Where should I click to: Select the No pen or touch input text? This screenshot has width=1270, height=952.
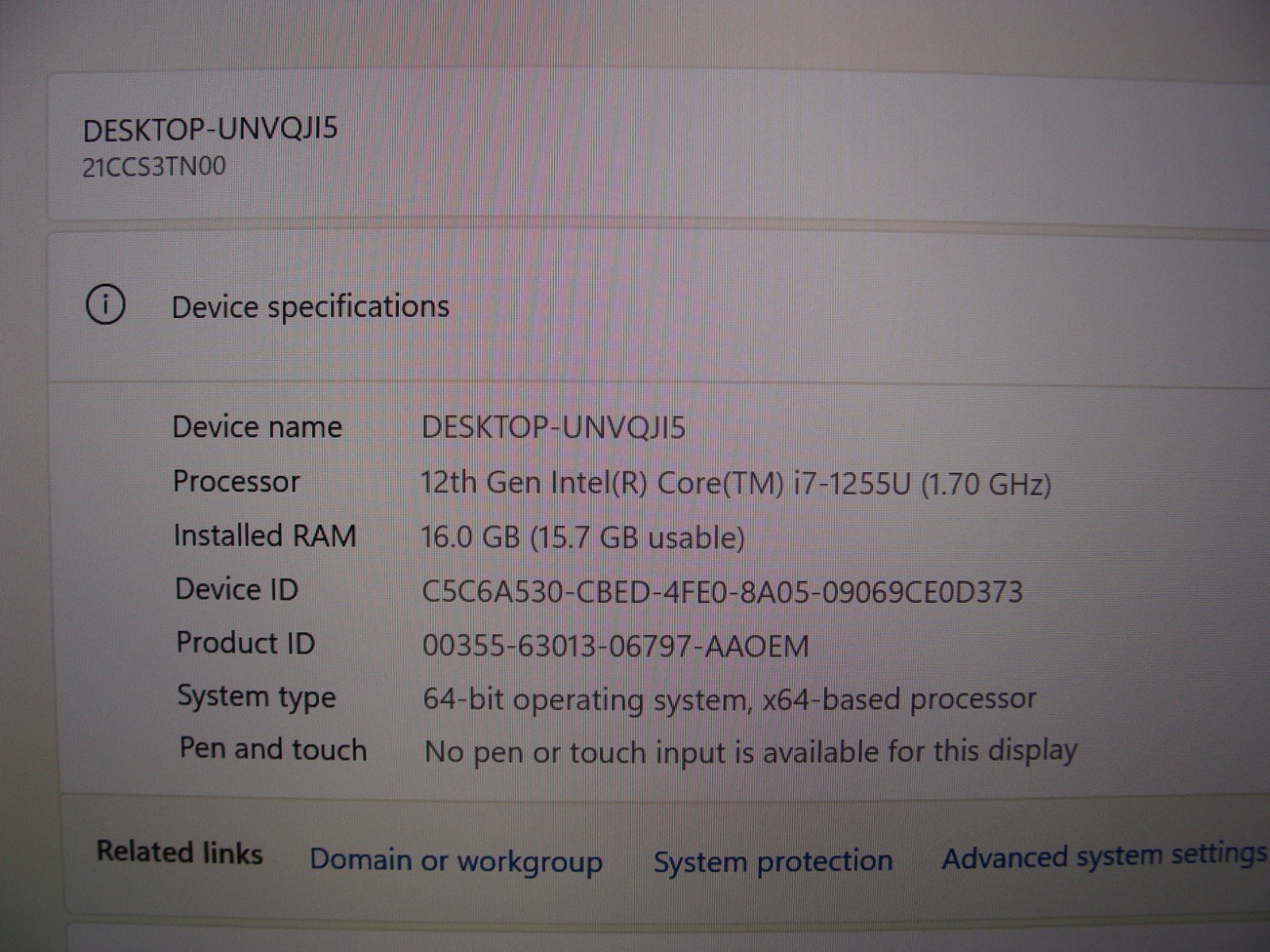tap(751, 752)
